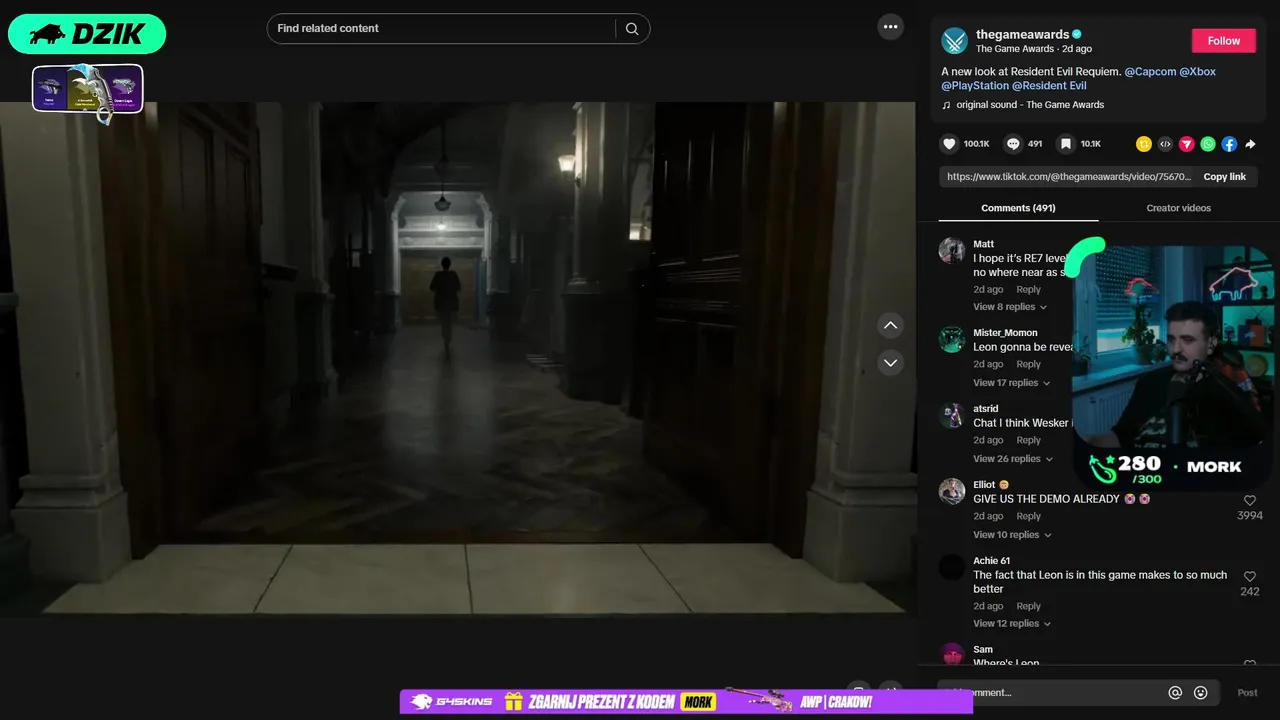This screenshot has height=720, width=1280.
Task: Reply to Achie 61's comment
Action: (x=1028, y=606)
